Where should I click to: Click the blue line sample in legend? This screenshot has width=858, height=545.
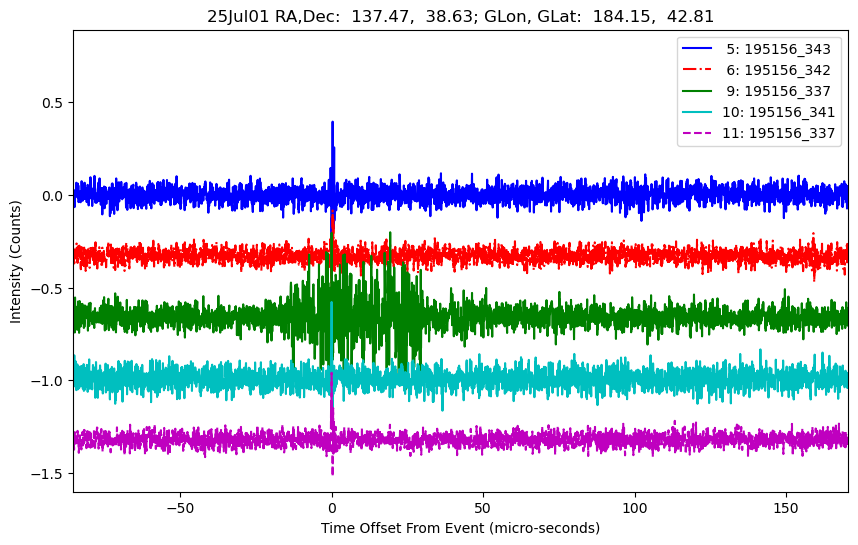click(x=697, y=49)
